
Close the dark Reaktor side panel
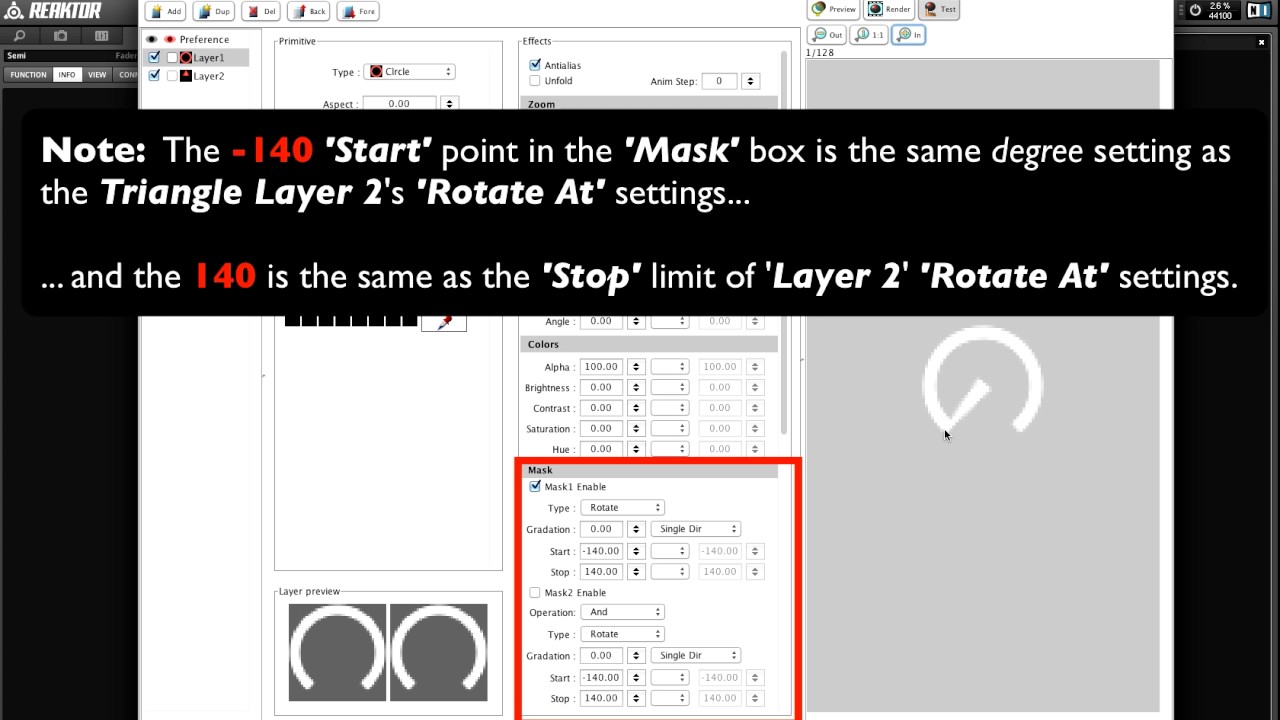tap(1261, 43)
